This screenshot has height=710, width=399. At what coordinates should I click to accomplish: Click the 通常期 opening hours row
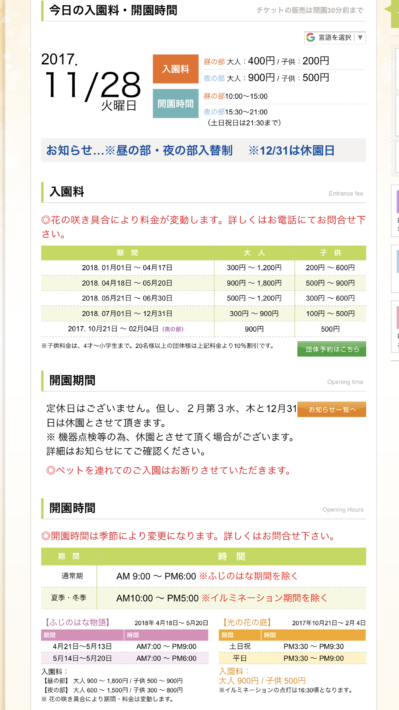(203, 576)
